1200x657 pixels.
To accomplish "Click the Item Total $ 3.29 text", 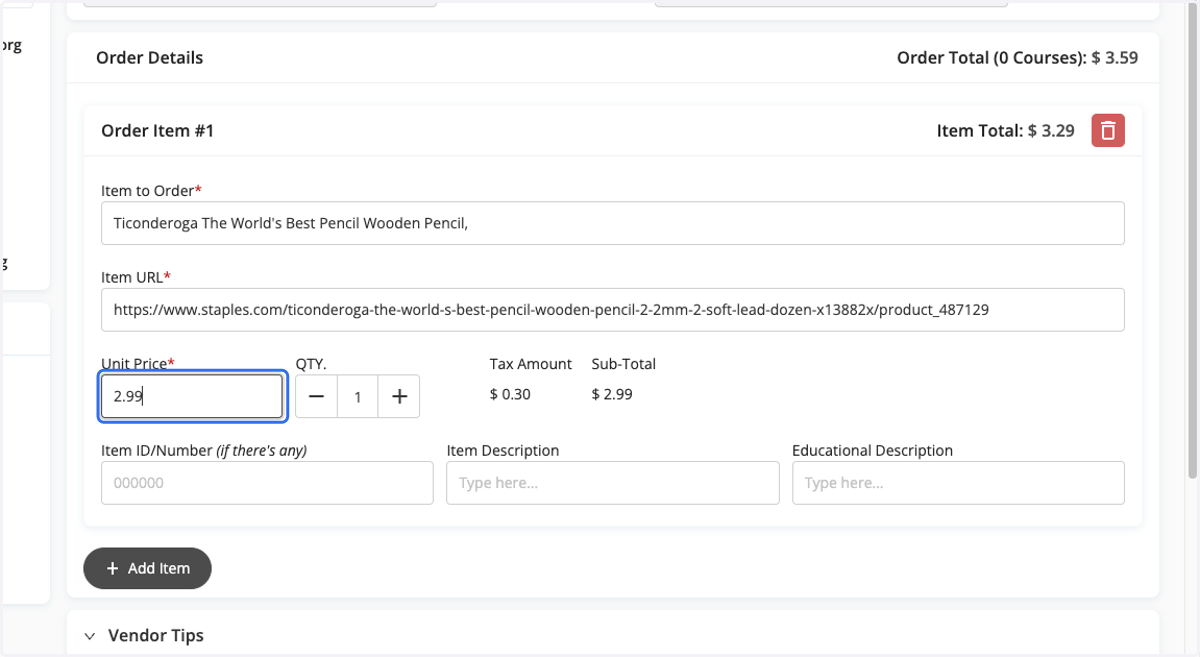I will pos(1006,130).
